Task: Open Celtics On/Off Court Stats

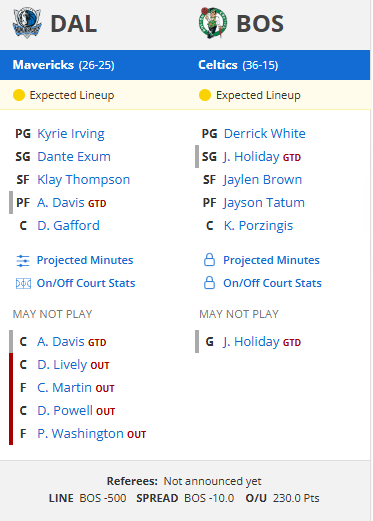Action: click(x=272, y=283)
